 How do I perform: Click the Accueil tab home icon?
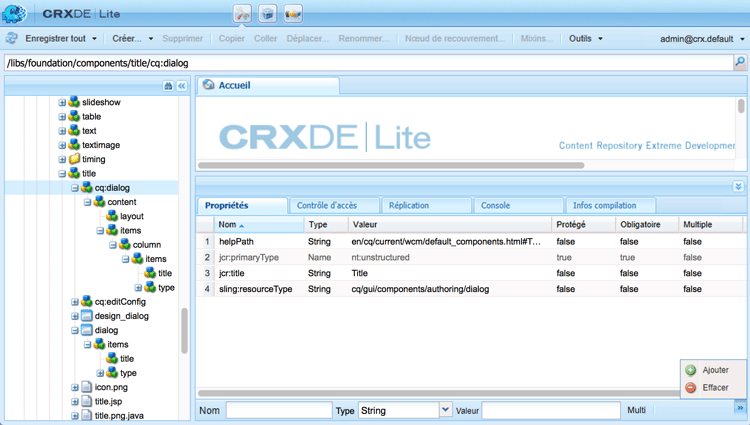[x=209, y=85]
